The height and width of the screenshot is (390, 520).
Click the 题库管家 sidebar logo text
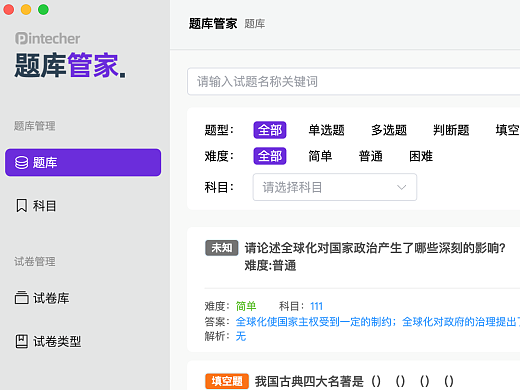click(70, 65)
